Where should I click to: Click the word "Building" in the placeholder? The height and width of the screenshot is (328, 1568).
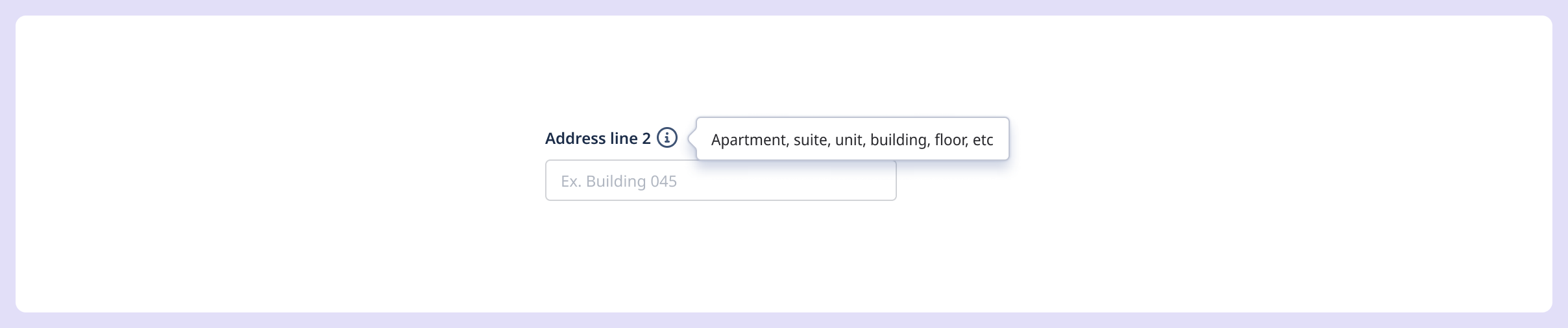tap(616, 182)
